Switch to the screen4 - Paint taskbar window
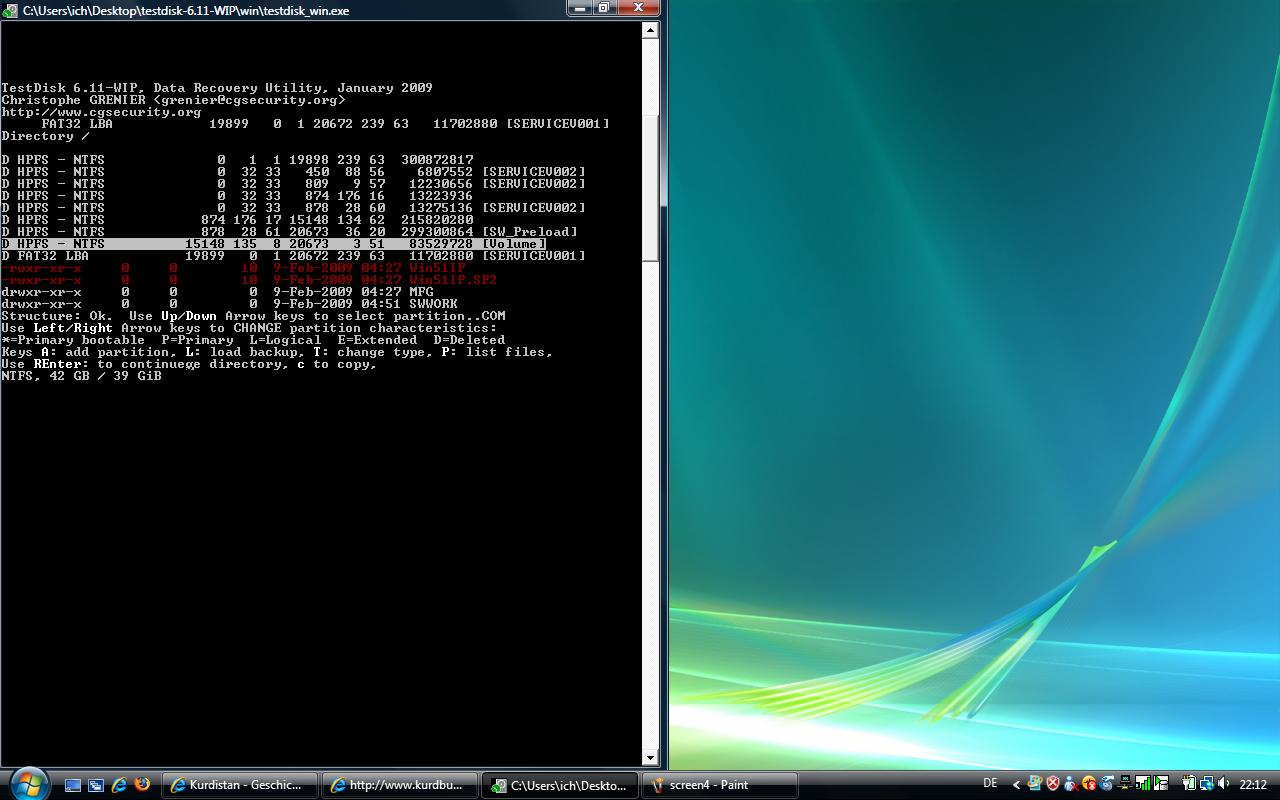Screen dimensions: 1280x800 [720, 785]
